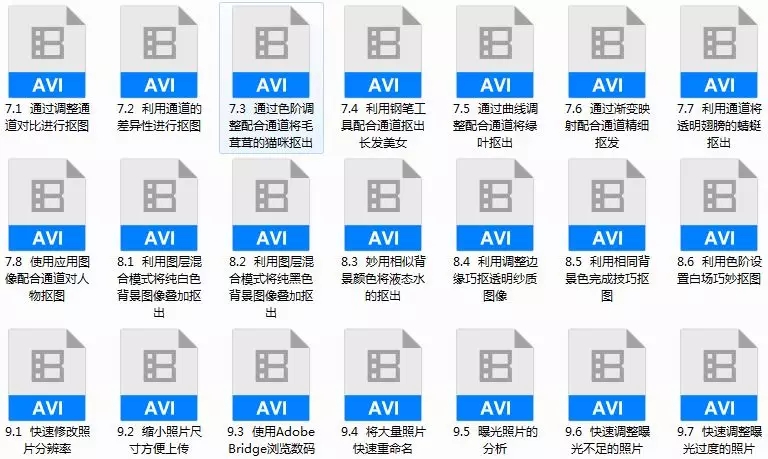
Task: Select the 7.8 使用应用图像配合通道 video file
Action: point(47,205)
